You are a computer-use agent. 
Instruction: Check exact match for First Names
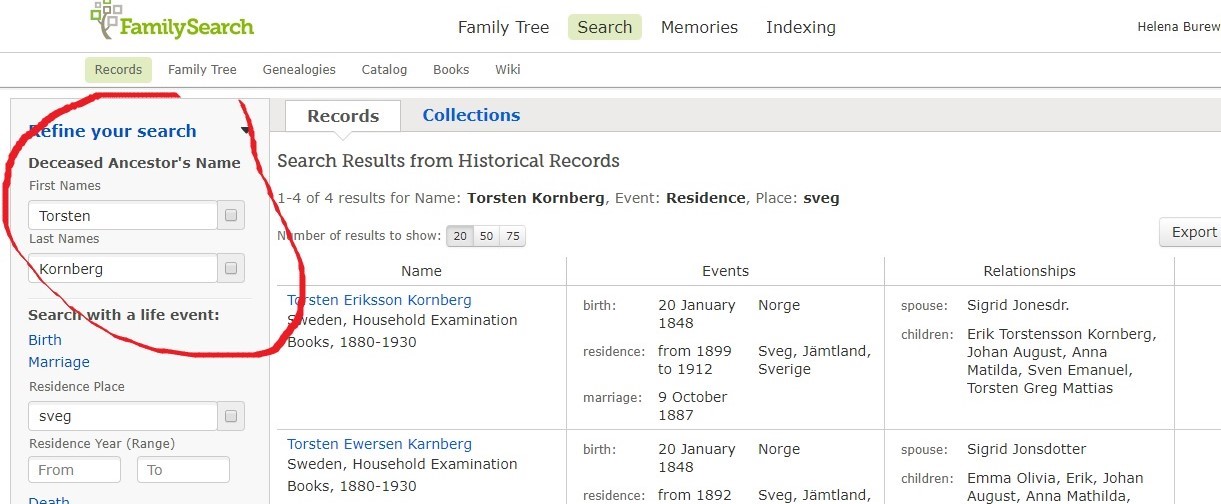[231, 215]
